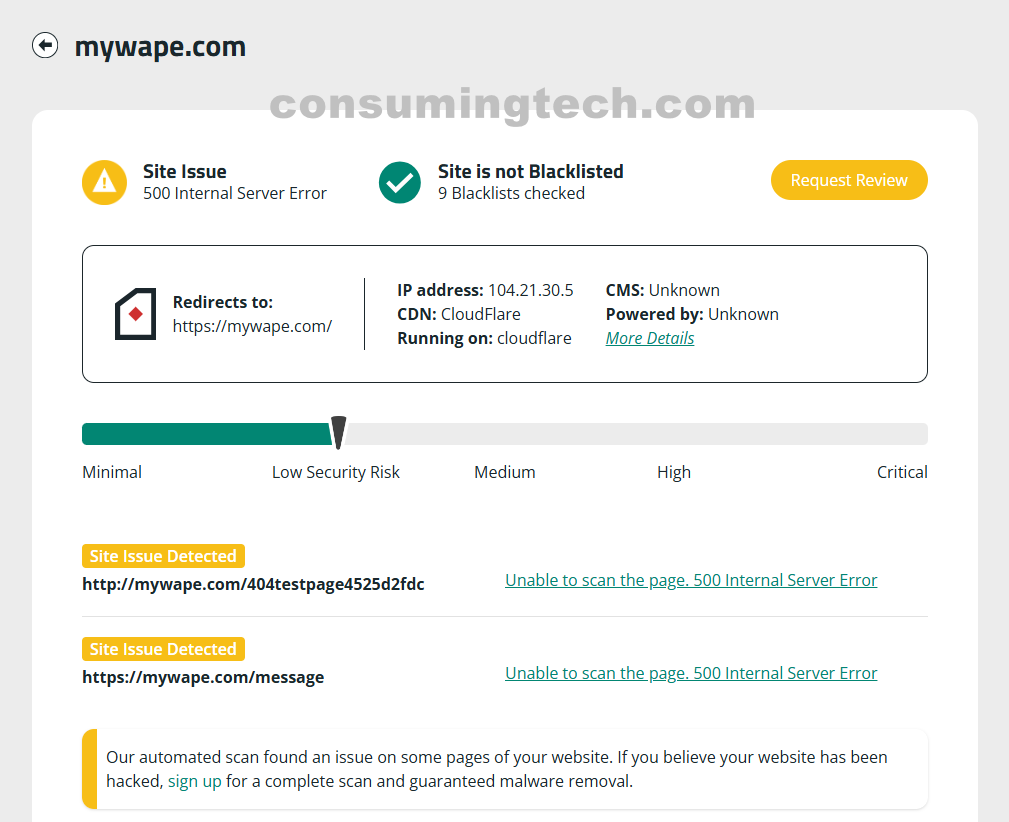Click the redirect URL https://mywape.com/
This screenshot has height=822, width=1009.
point(252,326)
